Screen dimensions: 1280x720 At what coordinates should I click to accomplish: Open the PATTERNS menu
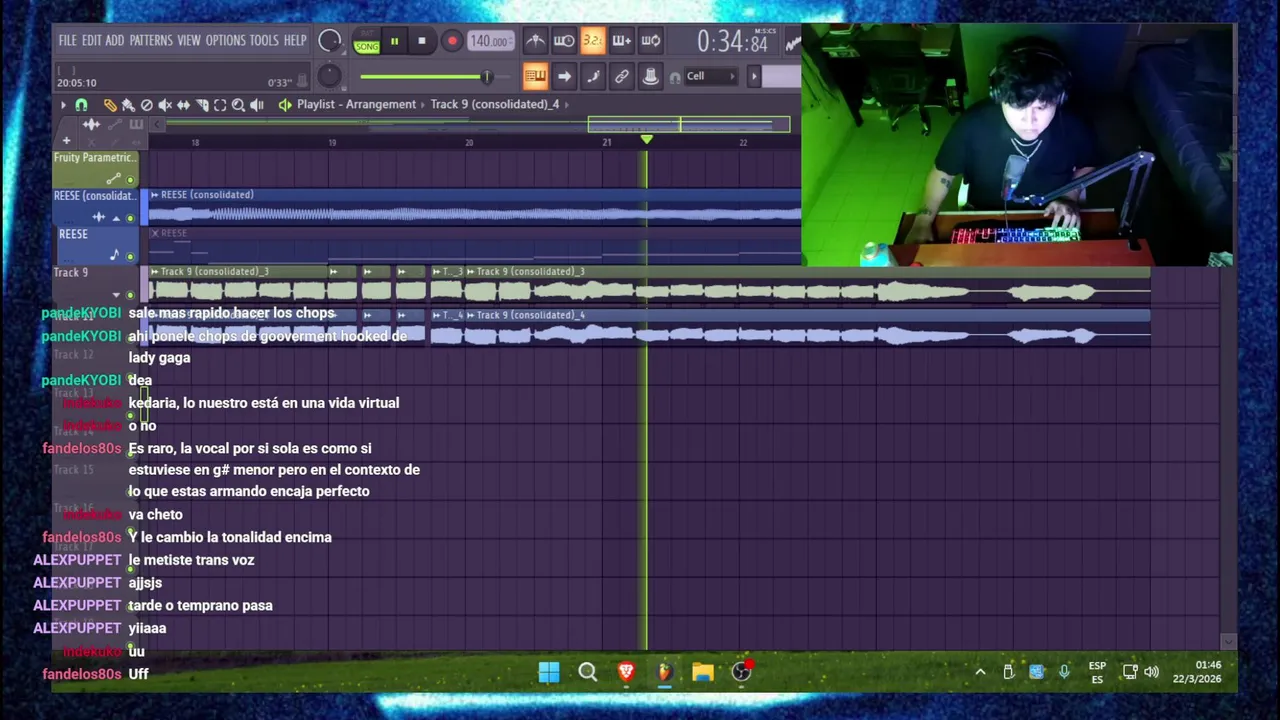pyautogui.click(x=151, y=41)
